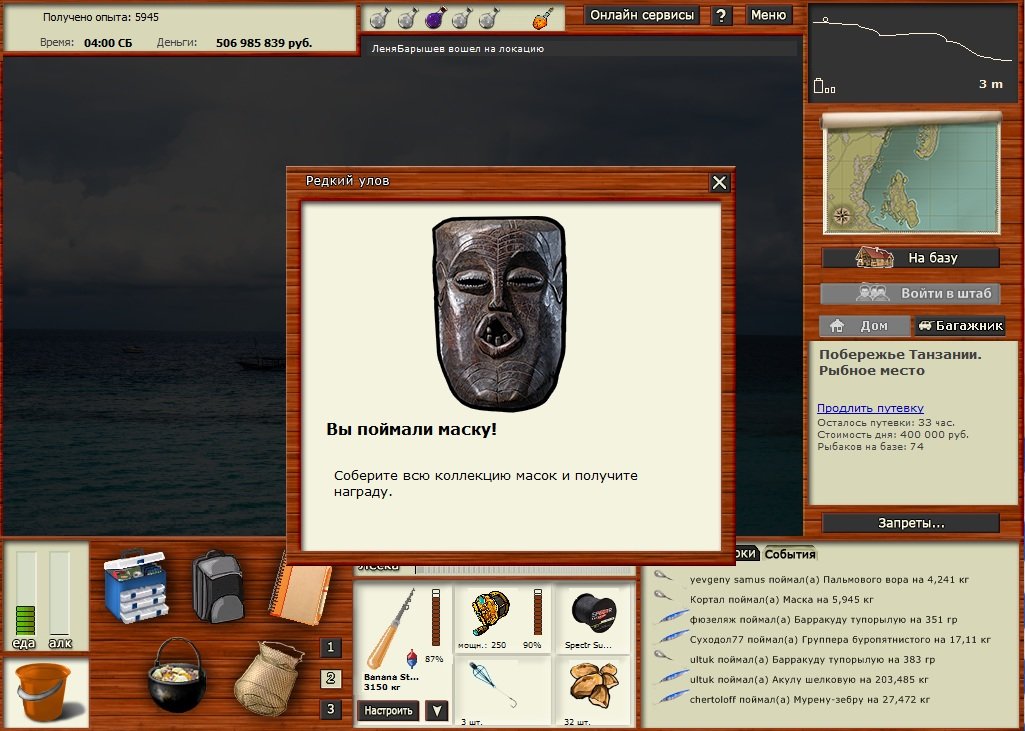
Task: Click the second grey potion flask
Action: click(408, 18)
